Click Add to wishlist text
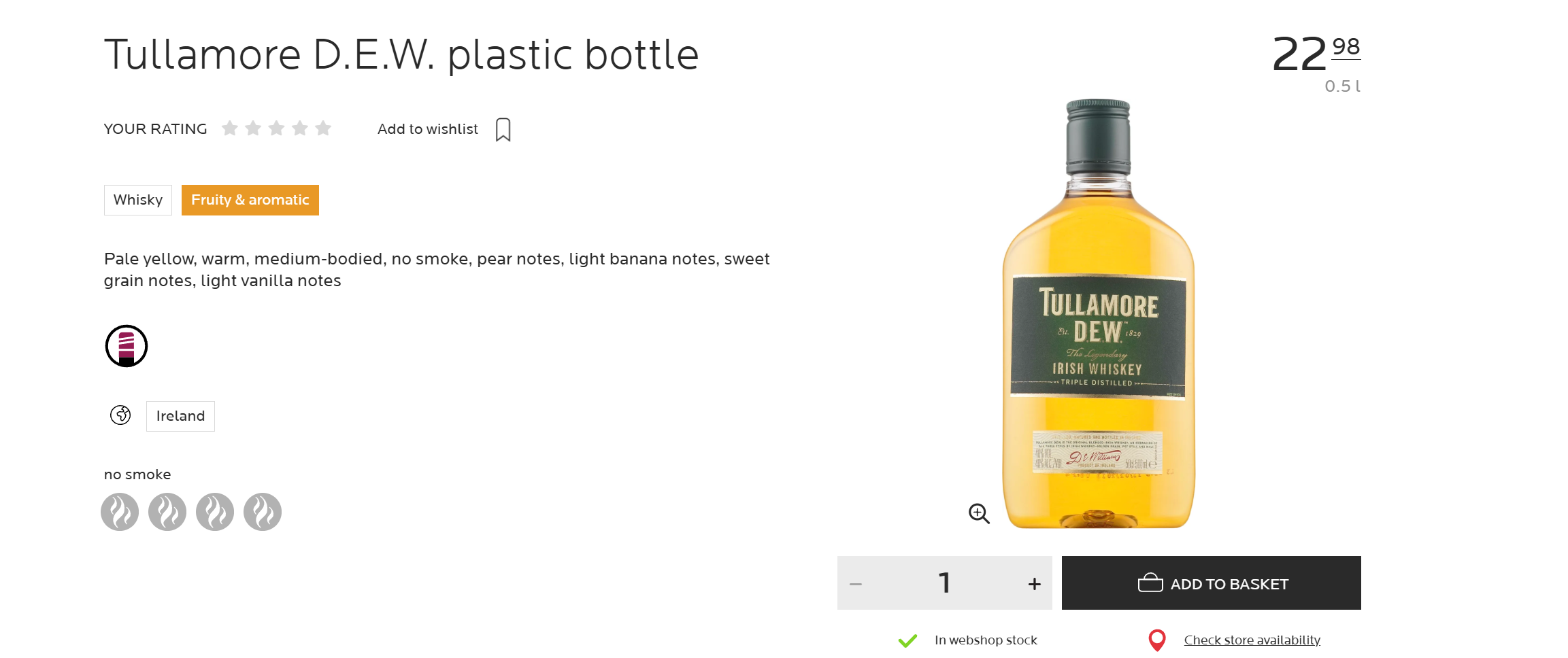This screenshot has height=658, width=1568. click(428, 129)
